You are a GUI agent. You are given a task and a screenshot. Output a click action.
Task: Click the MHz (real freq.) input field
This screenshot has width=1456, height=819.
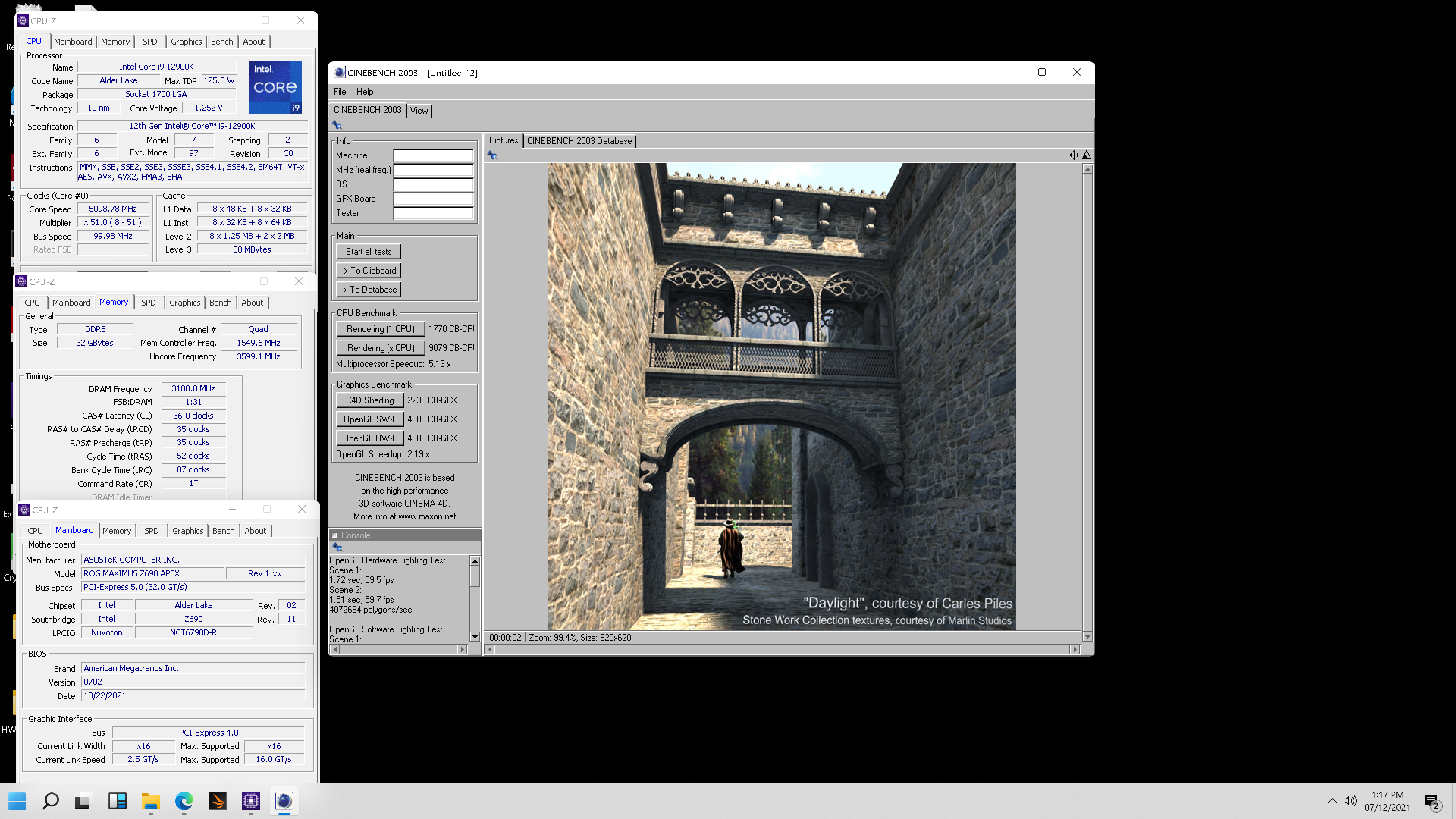pyautogui.click(x=433, y=169)
